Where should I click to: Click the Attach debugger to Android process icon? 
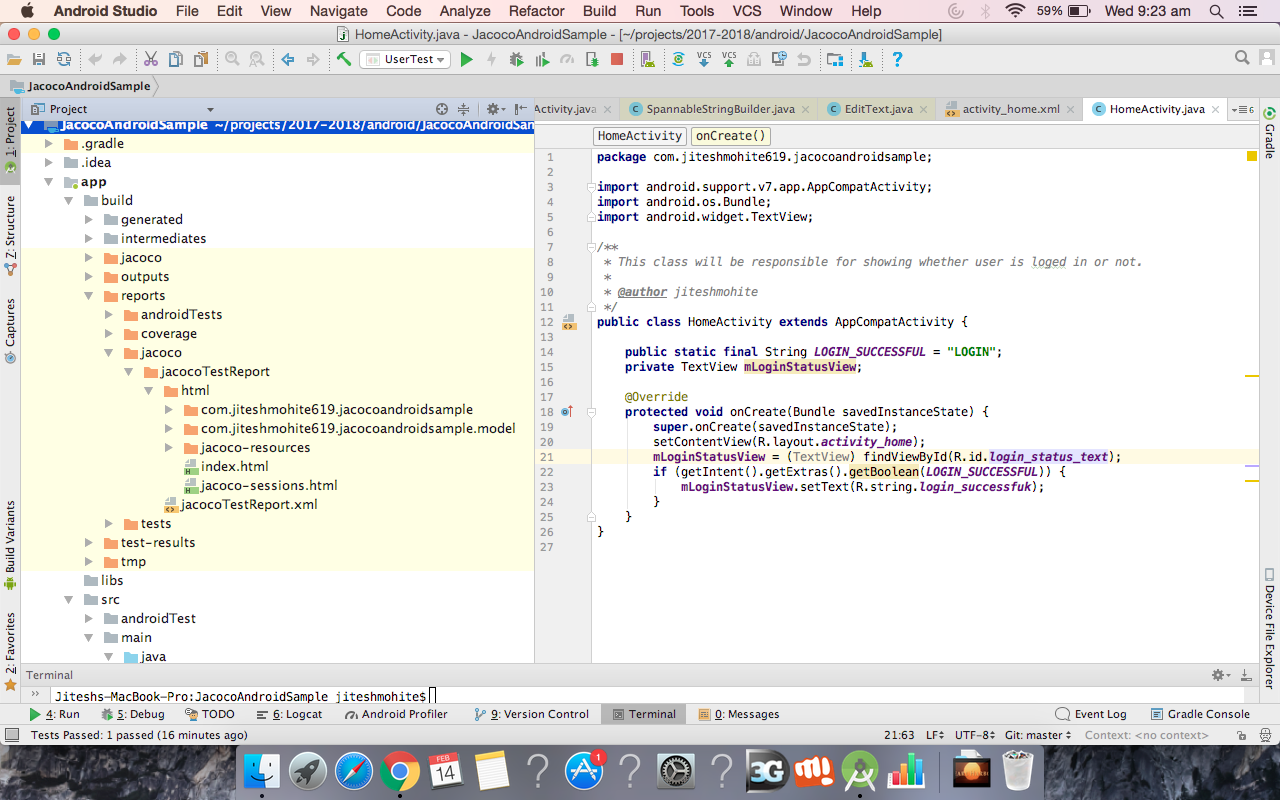pos(592,59)
